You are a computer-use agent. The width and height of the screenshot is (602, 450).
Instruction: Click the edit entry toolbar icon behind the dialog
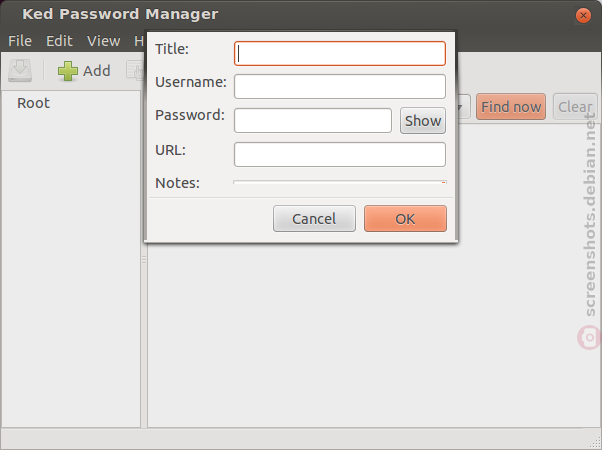135,70
